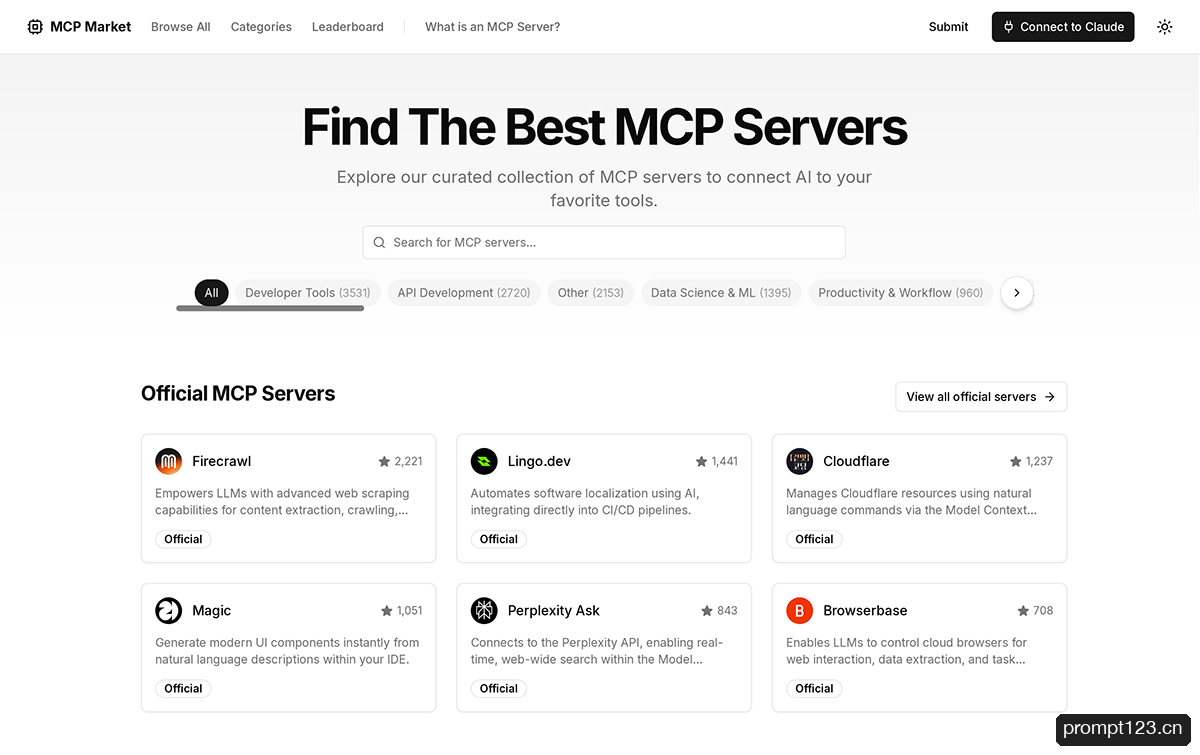Click Cloudflare's 1,237 star count
This screenshot has width=1200, height=755.
point(1039,462)
